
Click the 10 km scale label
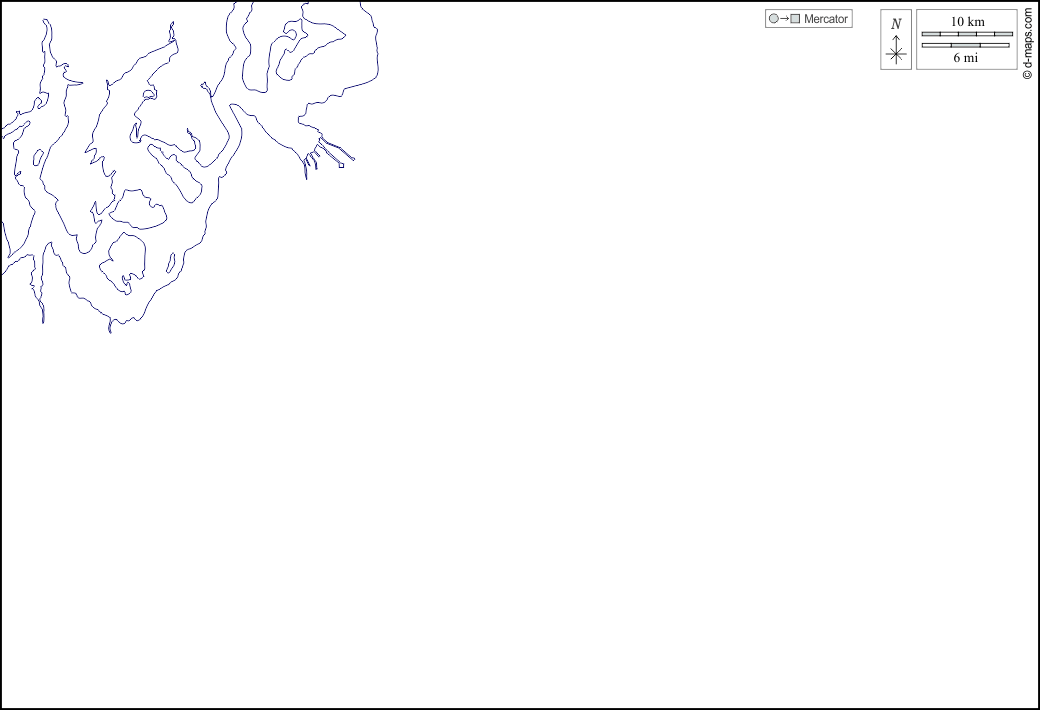click(967, 21)
